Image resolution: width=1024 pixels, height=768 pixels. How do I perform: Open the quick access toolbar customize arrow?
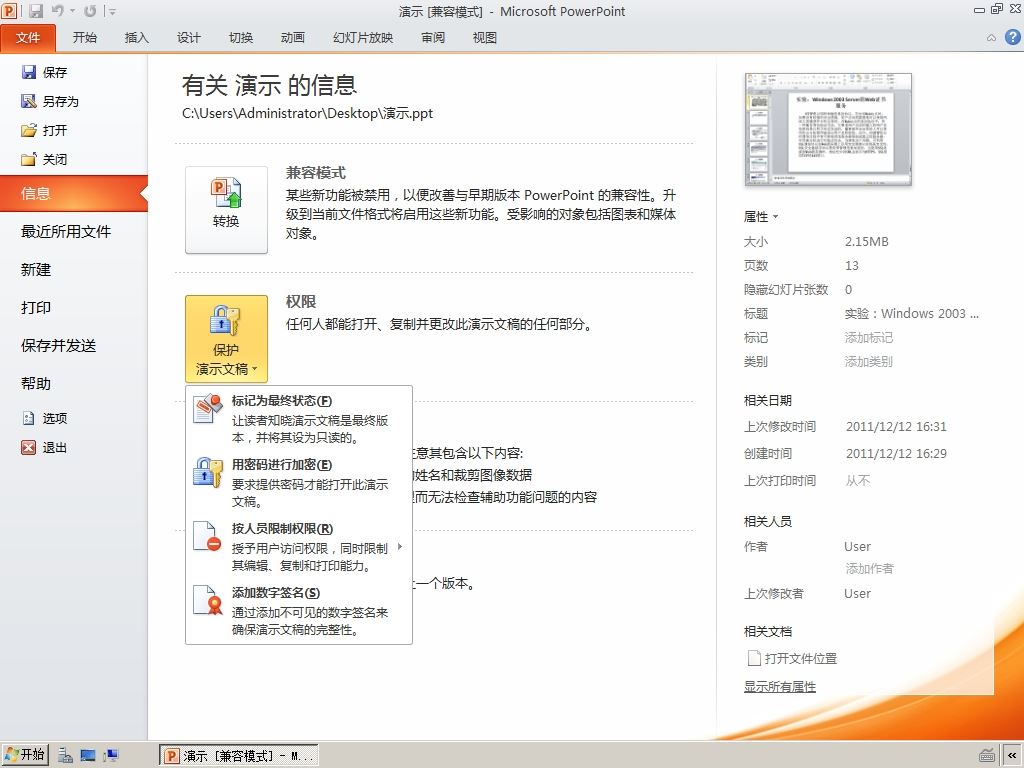click(x=113, y=12)
